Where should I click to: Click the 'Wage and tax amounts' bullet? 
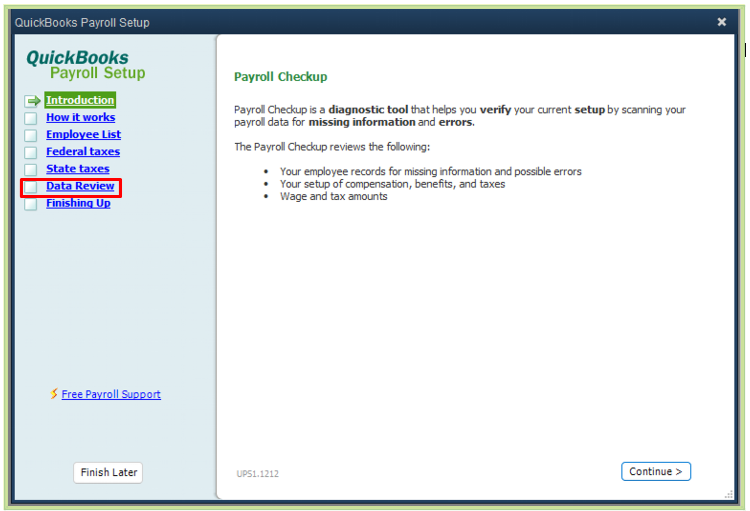click(333, 197)
